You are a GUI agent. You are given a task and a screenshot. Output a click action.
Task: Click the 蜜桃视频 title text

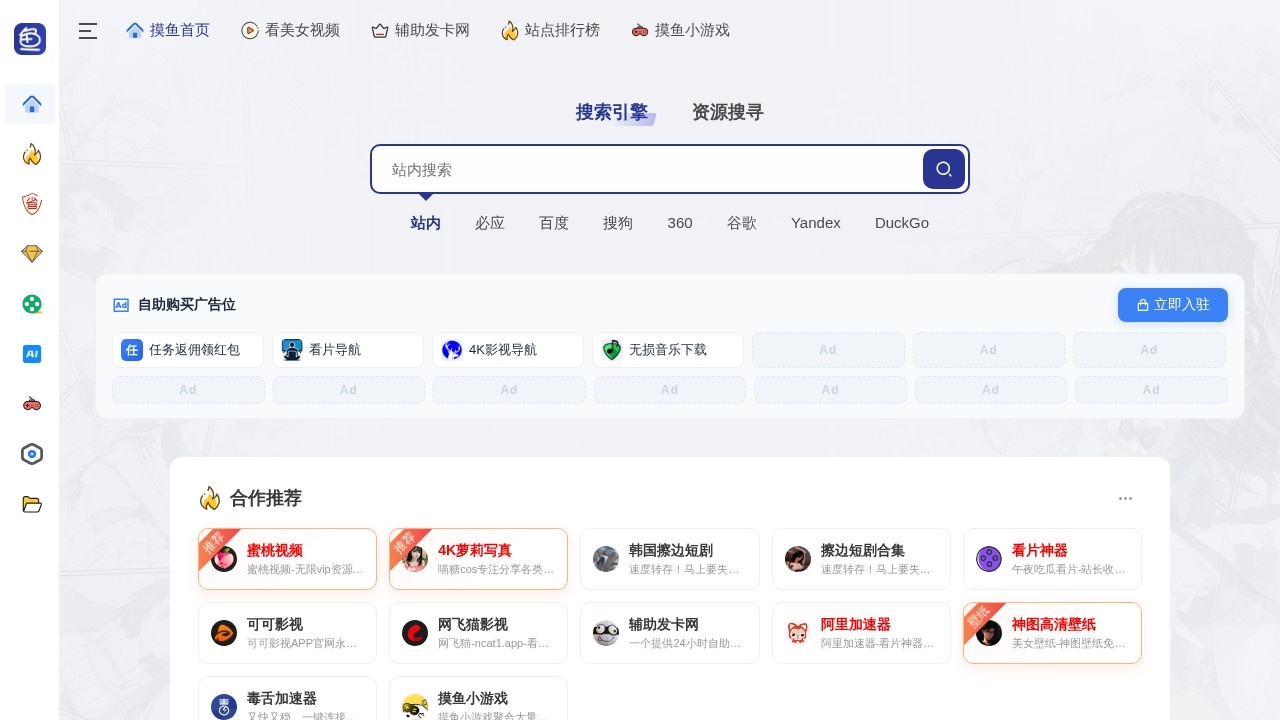[x=275, y=550]
